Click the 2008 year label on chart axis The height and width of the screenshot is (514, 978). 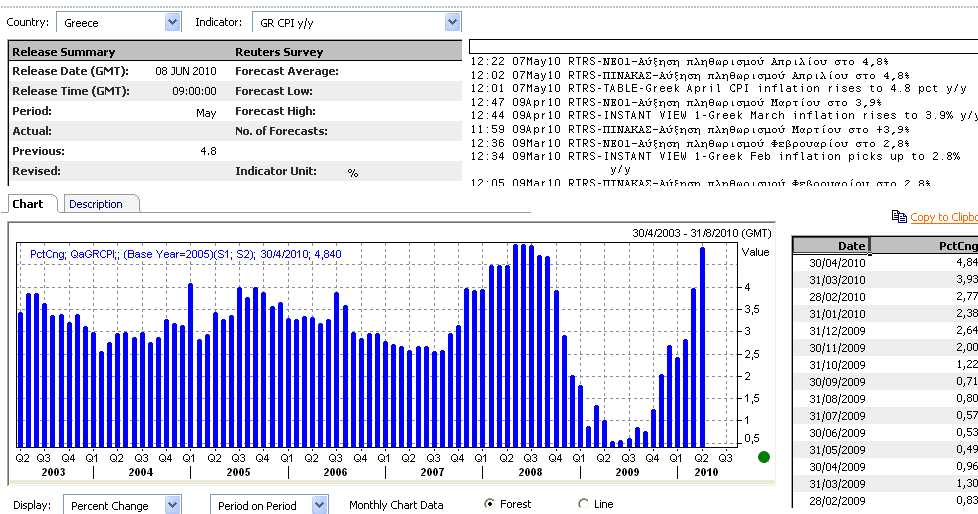530,472
